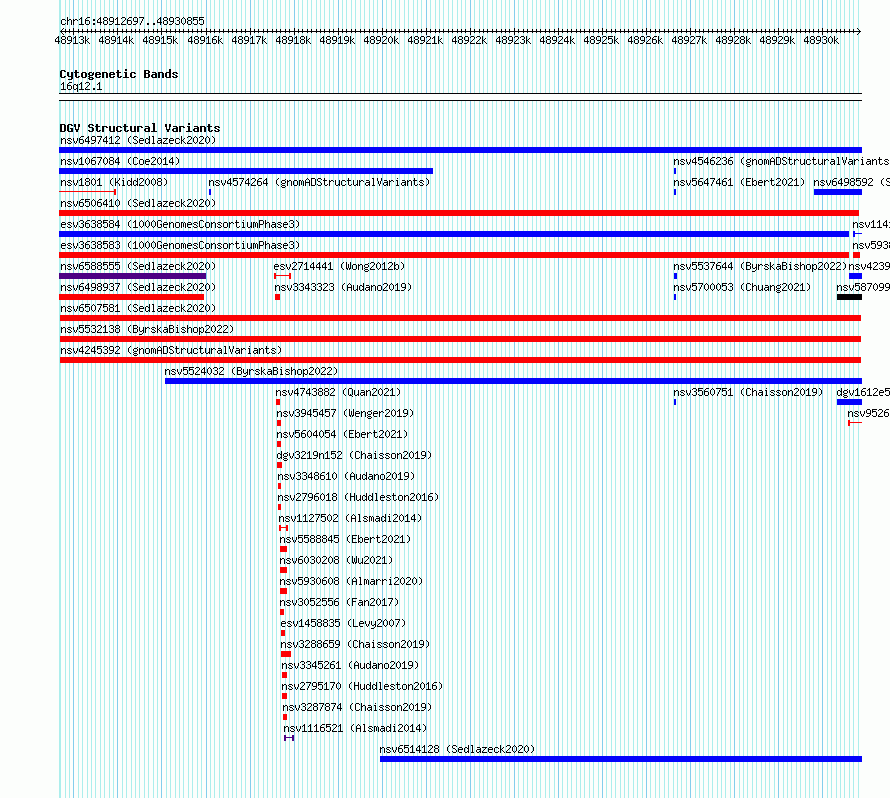Select the red bar of nsv4245392

point(460,360)
